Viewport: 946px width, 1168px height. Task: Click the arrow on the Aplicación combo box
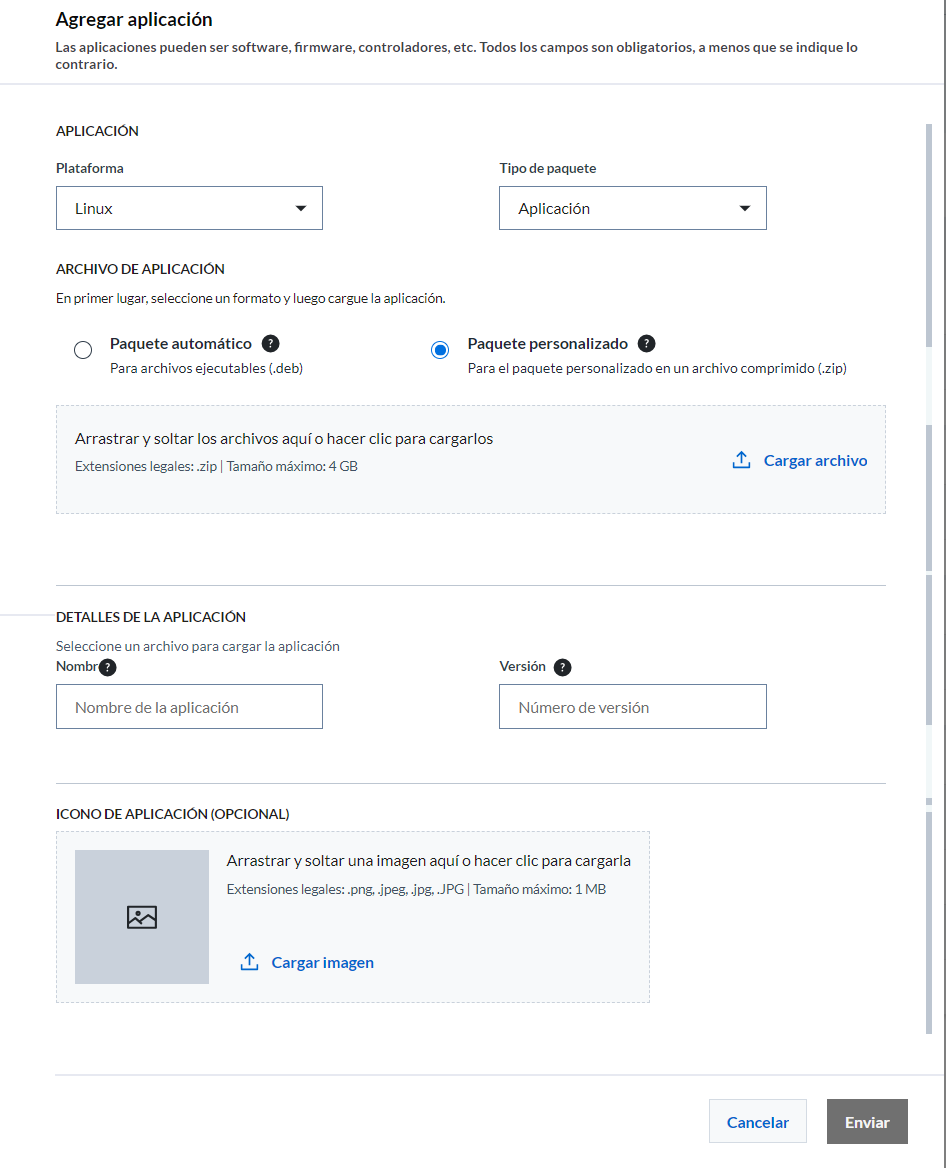[744, 209]
